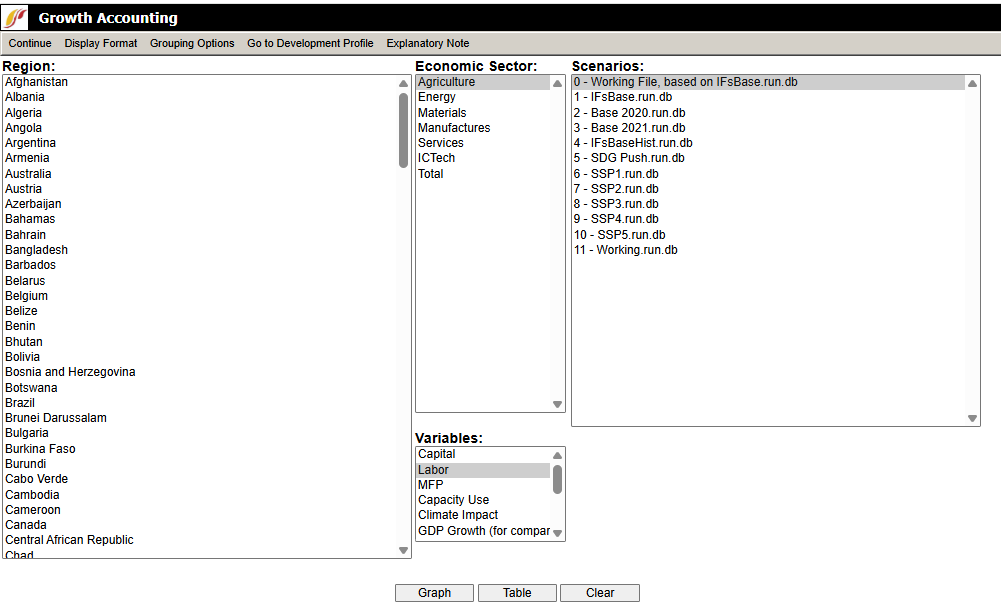Go to Development Profile
The height and width of the screenshot is (607, 1001).
point(310,43)
